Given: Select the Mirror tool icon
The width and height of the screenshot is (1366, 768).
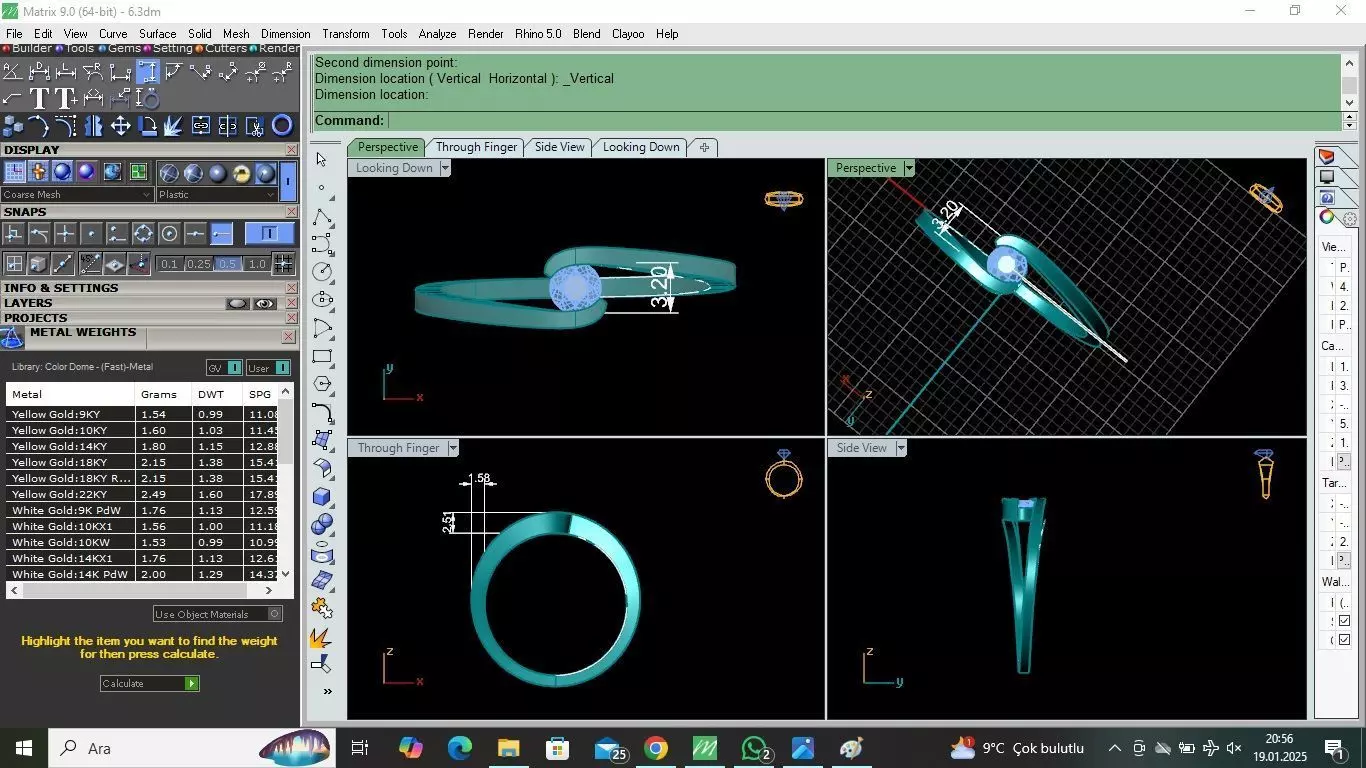Looking at the screenshot, I should [93, 125].
